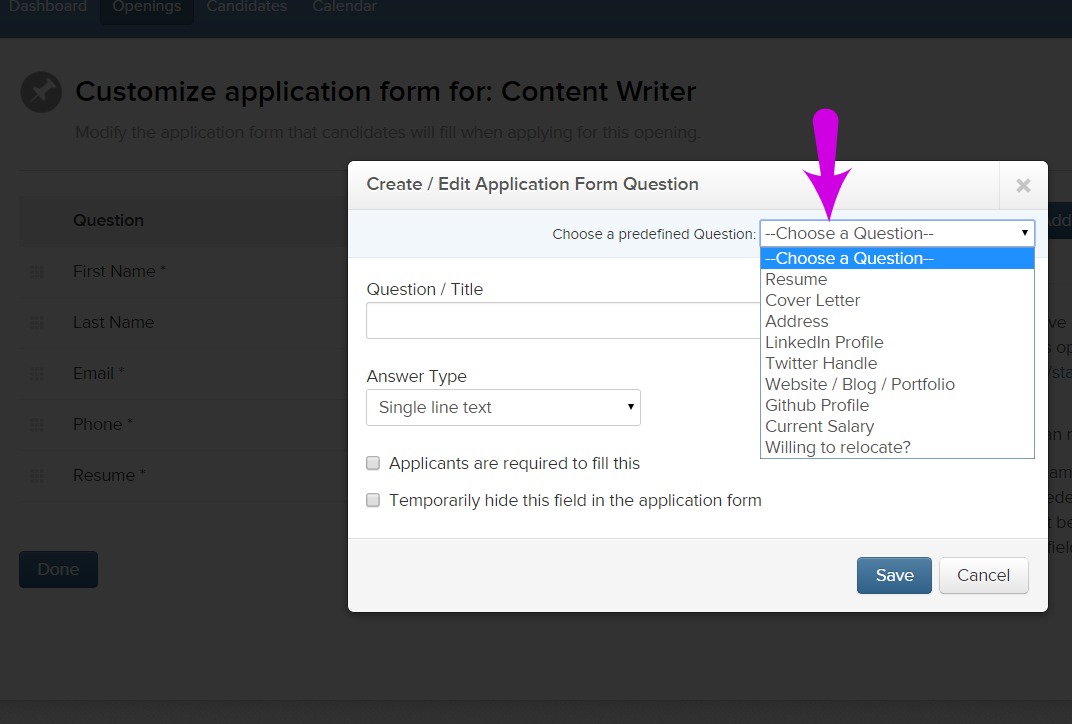Click the drag handle icon for Phone row
This screenshot has height=724, width=1072.
[x=37, y=425]
